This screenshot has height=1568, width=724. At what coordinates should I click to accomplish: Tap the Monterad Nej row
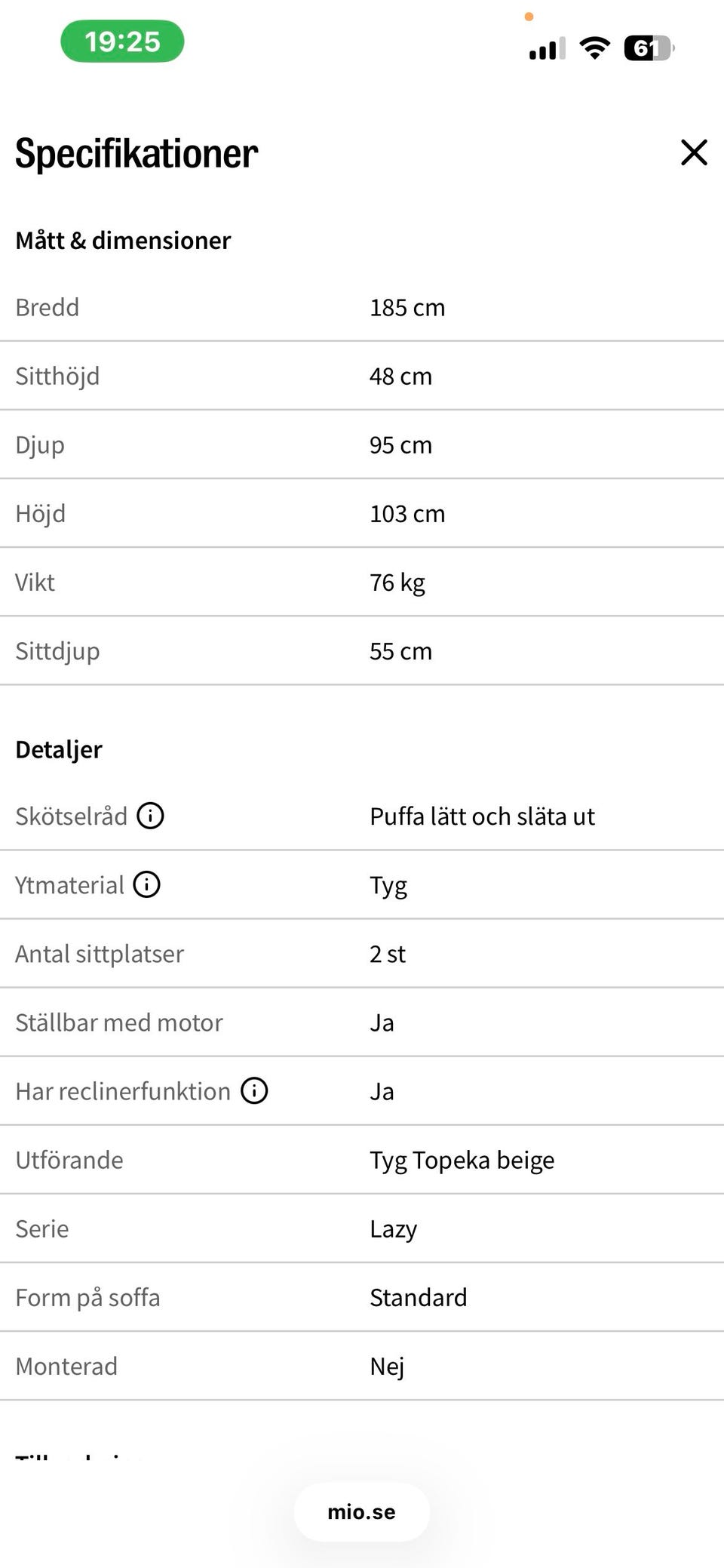(x=362, y=1366)
